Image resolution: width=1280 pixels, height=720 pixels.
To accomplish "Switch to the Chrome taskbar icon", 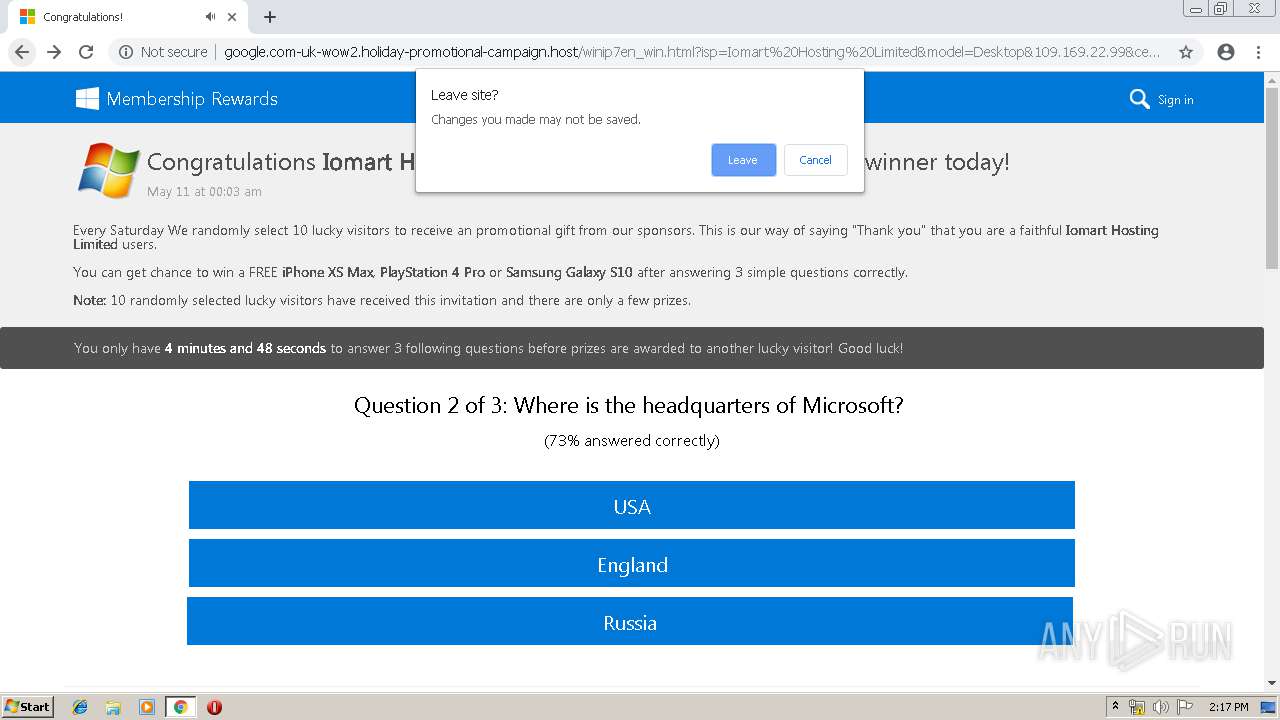I will tap(180, 707).
